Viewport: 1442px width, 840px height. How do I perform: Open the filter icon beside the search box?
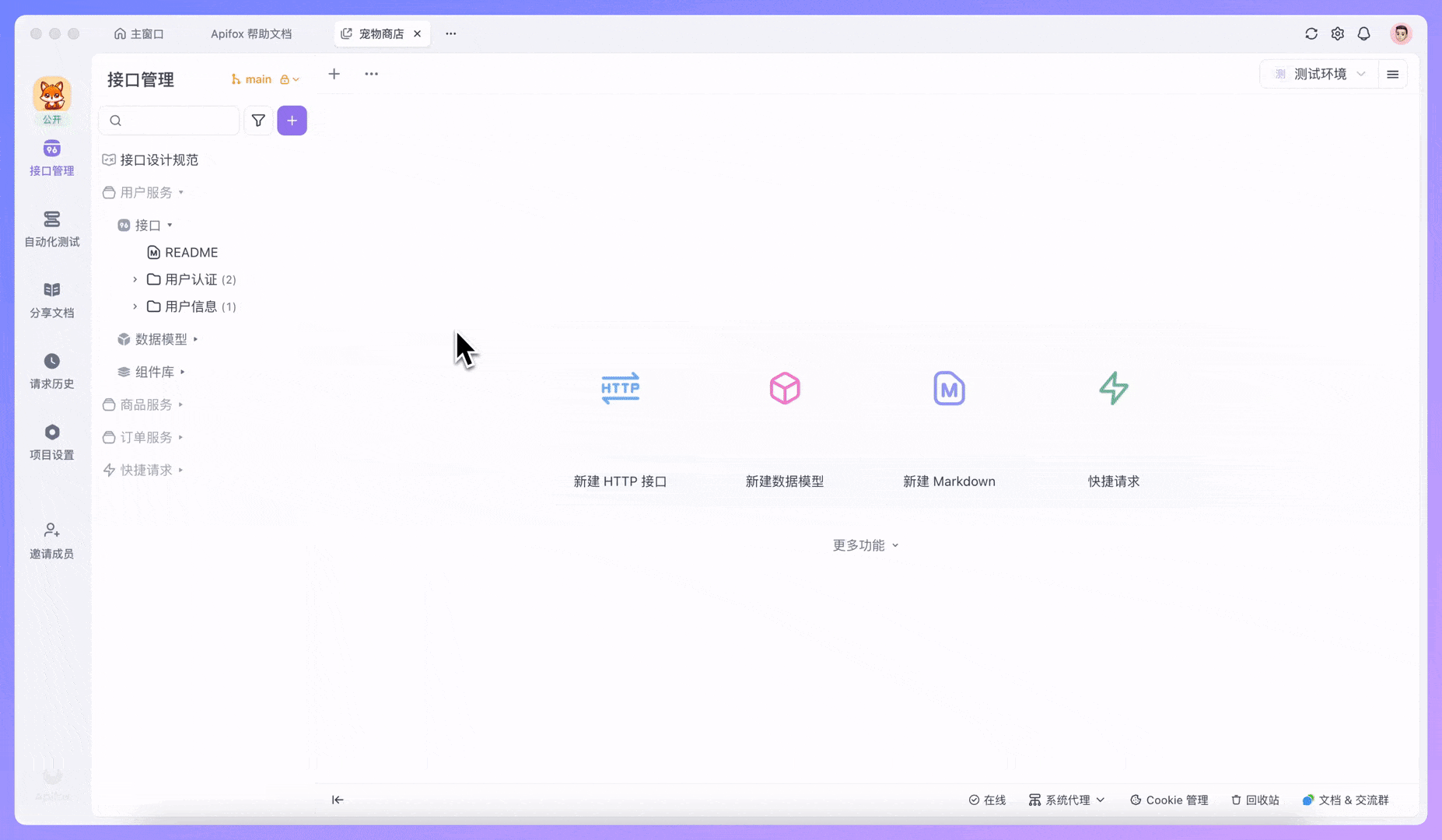click(258, 121)
